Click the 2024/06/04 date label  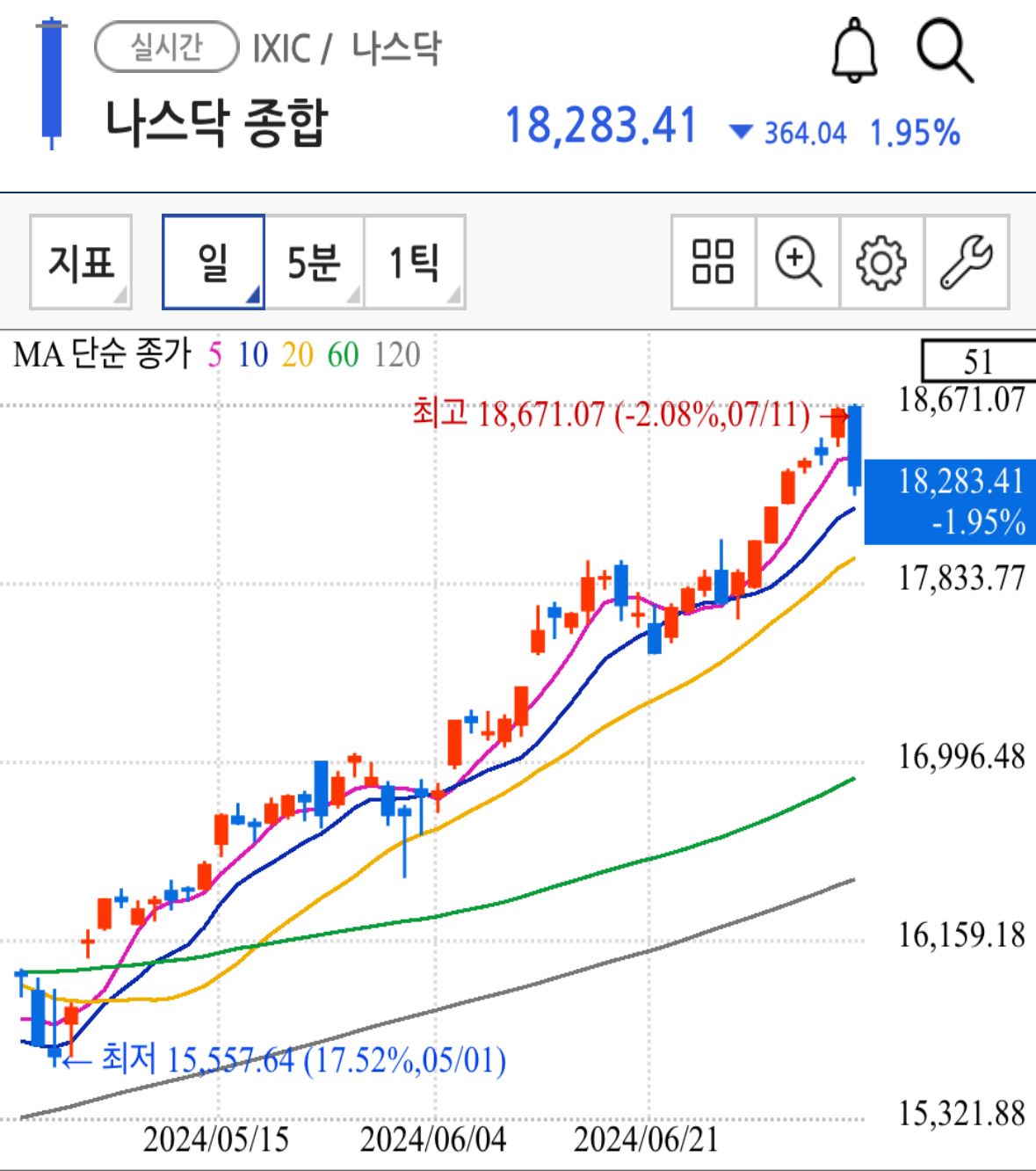coord(433,1139)
